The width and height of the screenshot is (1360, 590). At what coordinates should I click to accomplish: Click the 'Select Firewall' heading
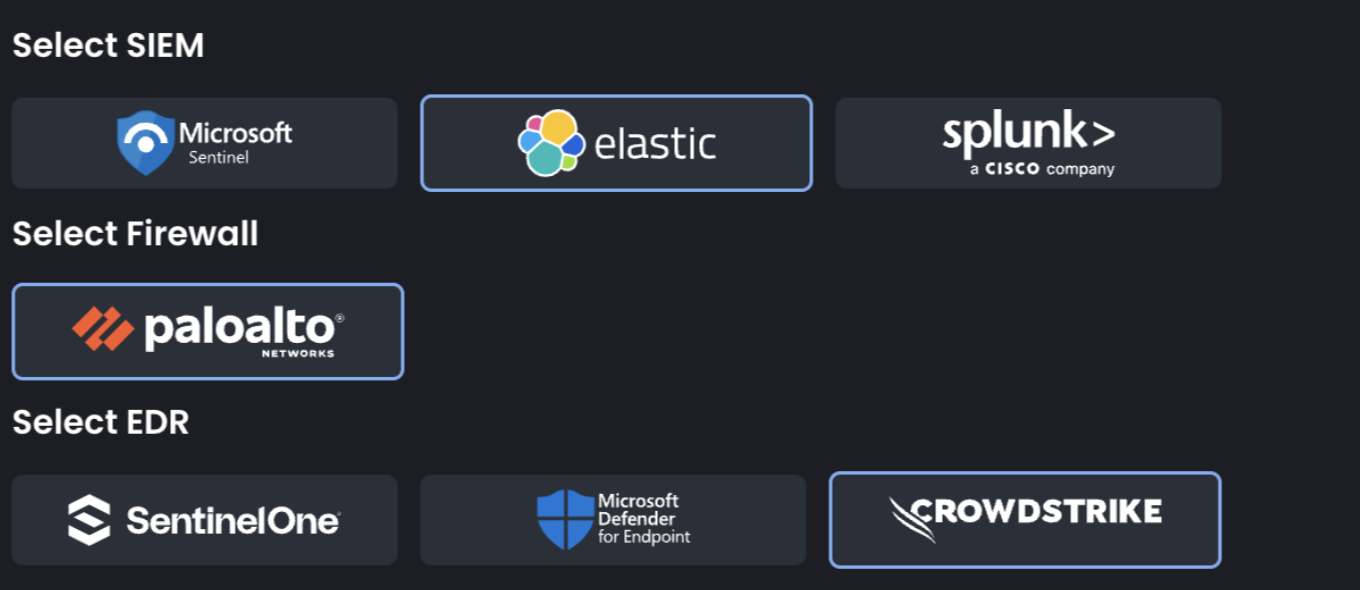coord(135,233)
